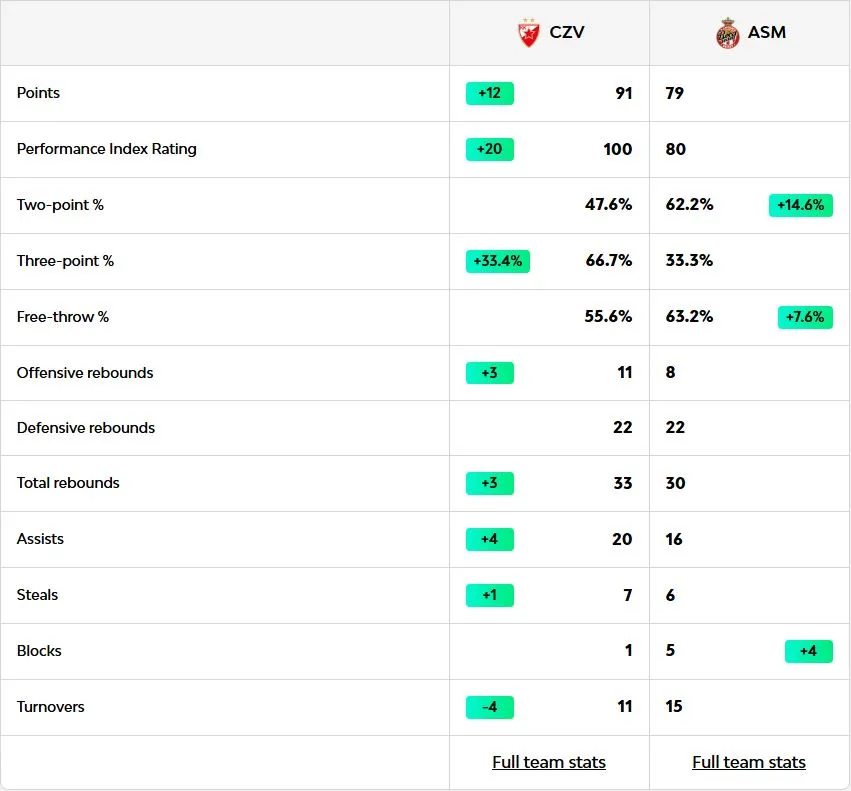The width and height of the screenshot is (851, 791).
Task: Click the CZV team crest icon
Action: (x=528, y=33)
